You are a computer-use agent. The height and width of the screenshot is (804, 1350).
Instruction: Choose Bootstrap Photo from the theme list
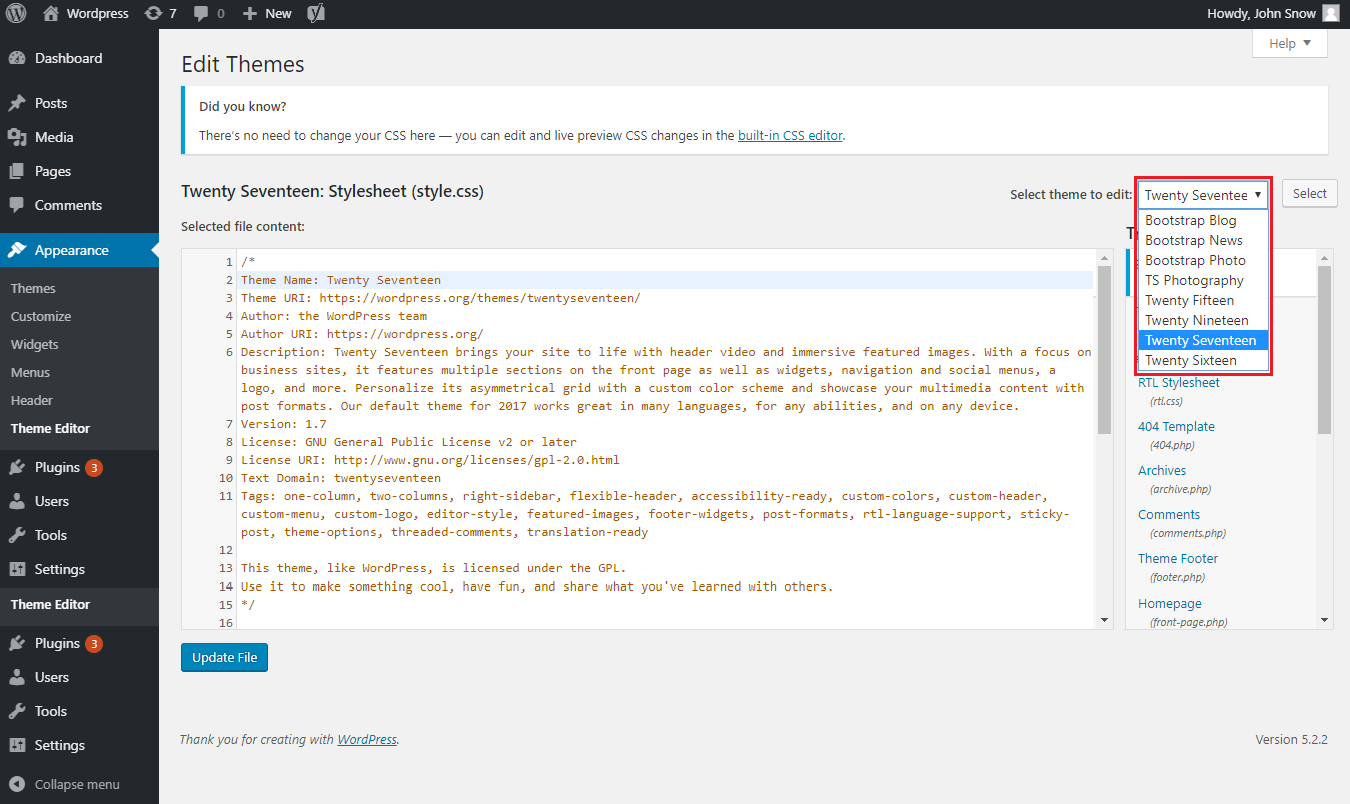coord(1203,260)
